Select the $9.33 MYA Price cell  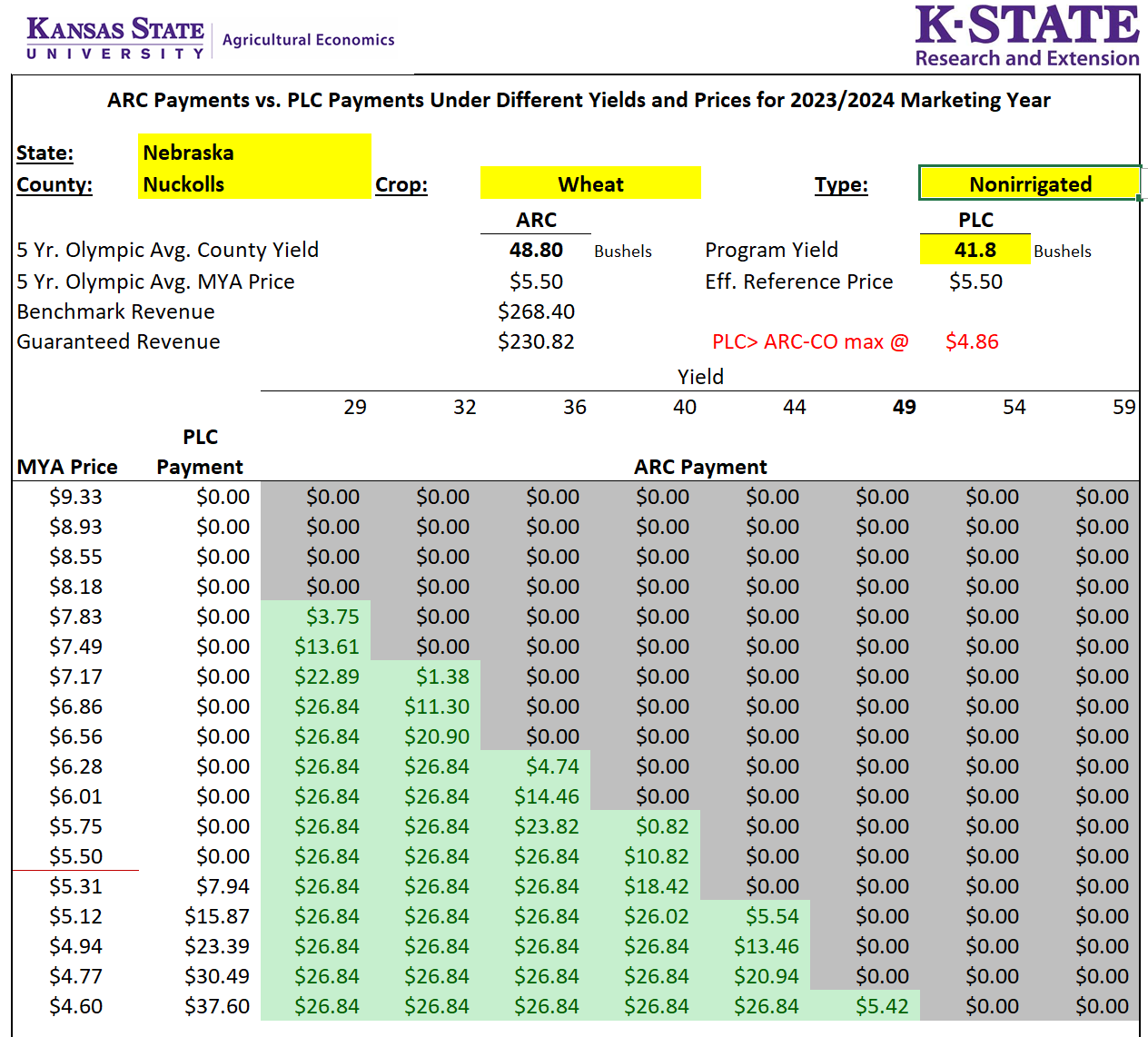[x=75, y=497]
